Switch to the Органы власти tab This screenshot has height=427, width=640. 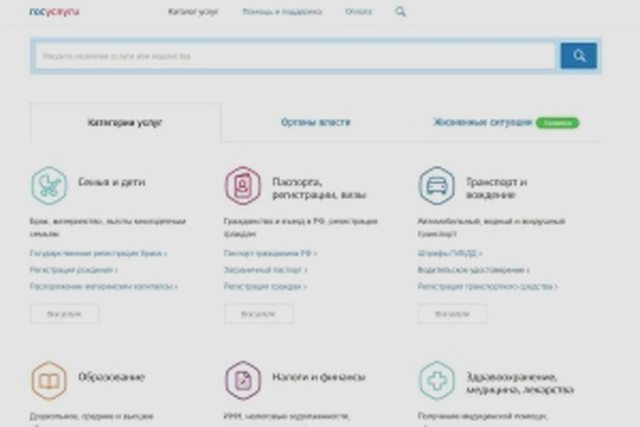[316, 122]
